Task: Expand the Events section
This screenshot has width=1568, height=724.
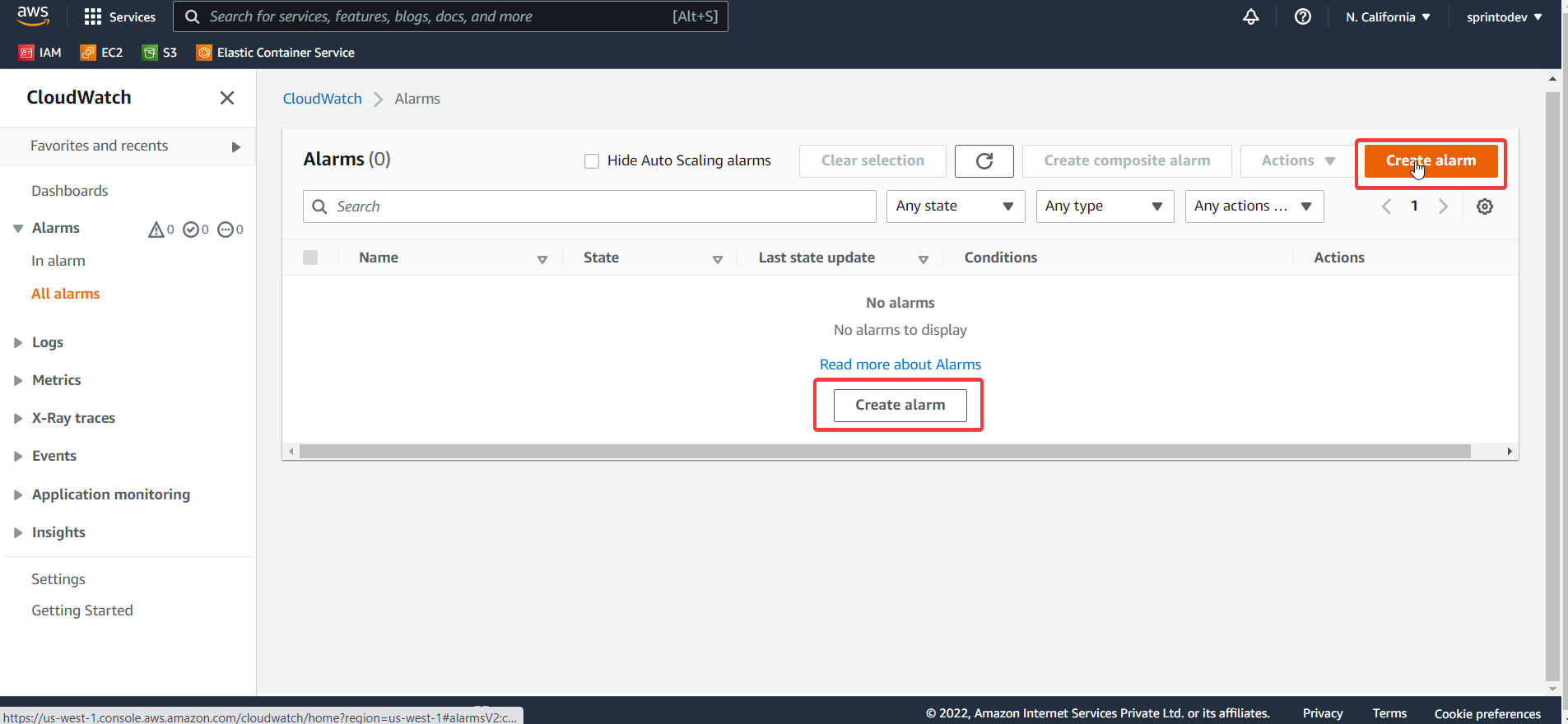Action: pyautogui.click(x=17, y=456)
